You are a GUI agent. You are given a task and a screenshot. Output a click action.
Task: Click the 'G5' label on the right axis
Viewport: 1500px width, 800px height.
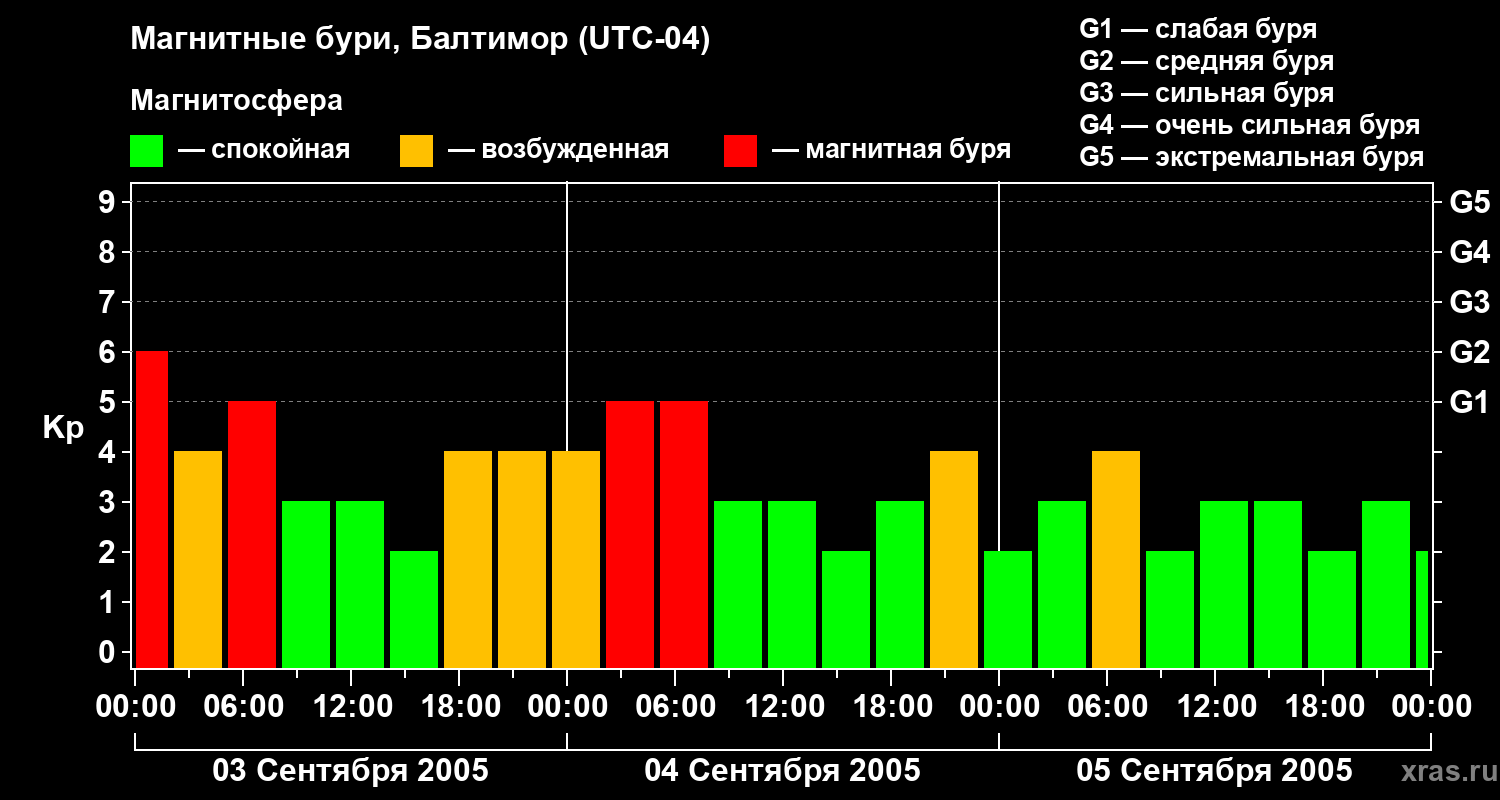(x=1470, y=202)
